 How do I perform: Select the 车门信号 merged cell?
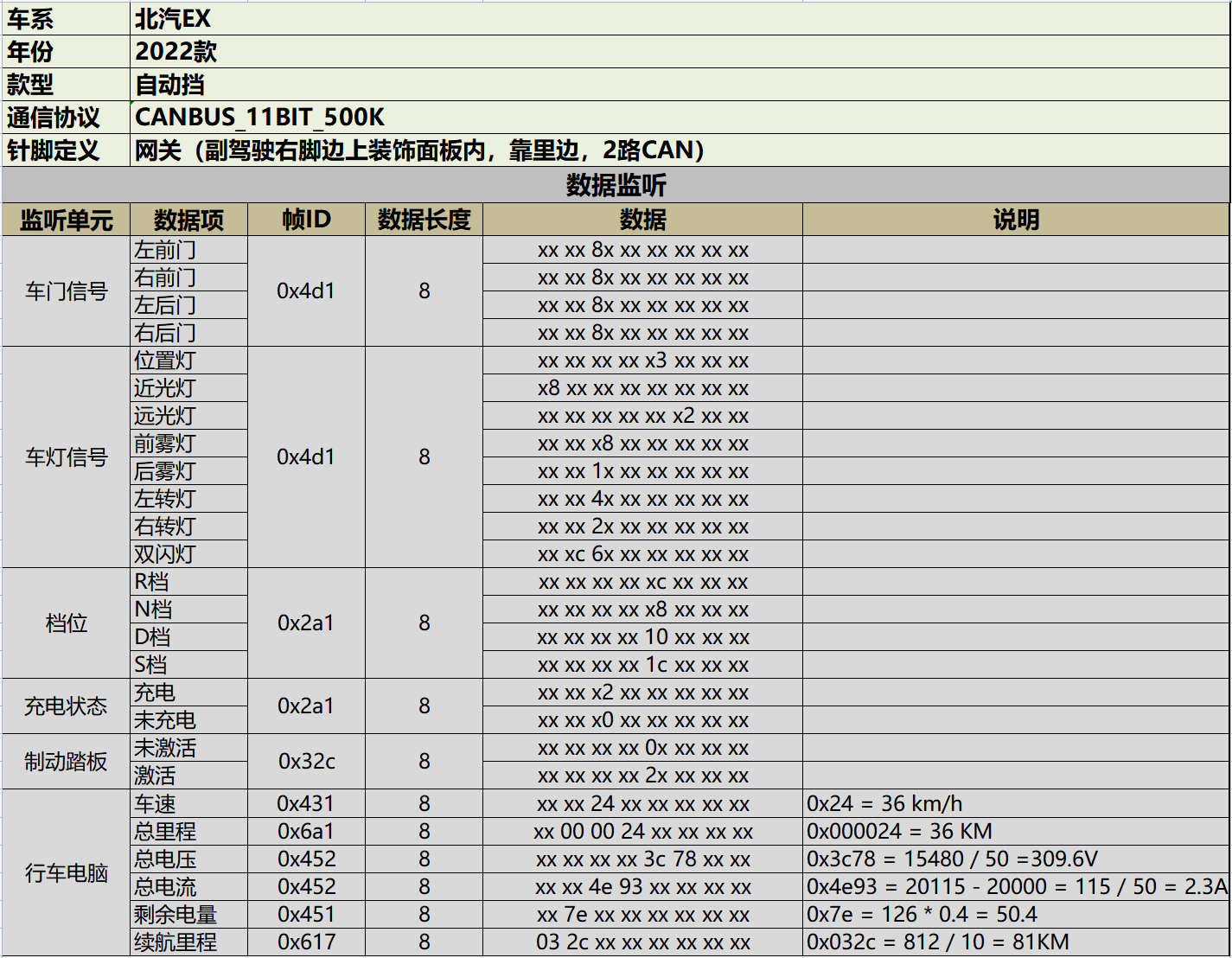click(67, 291)
